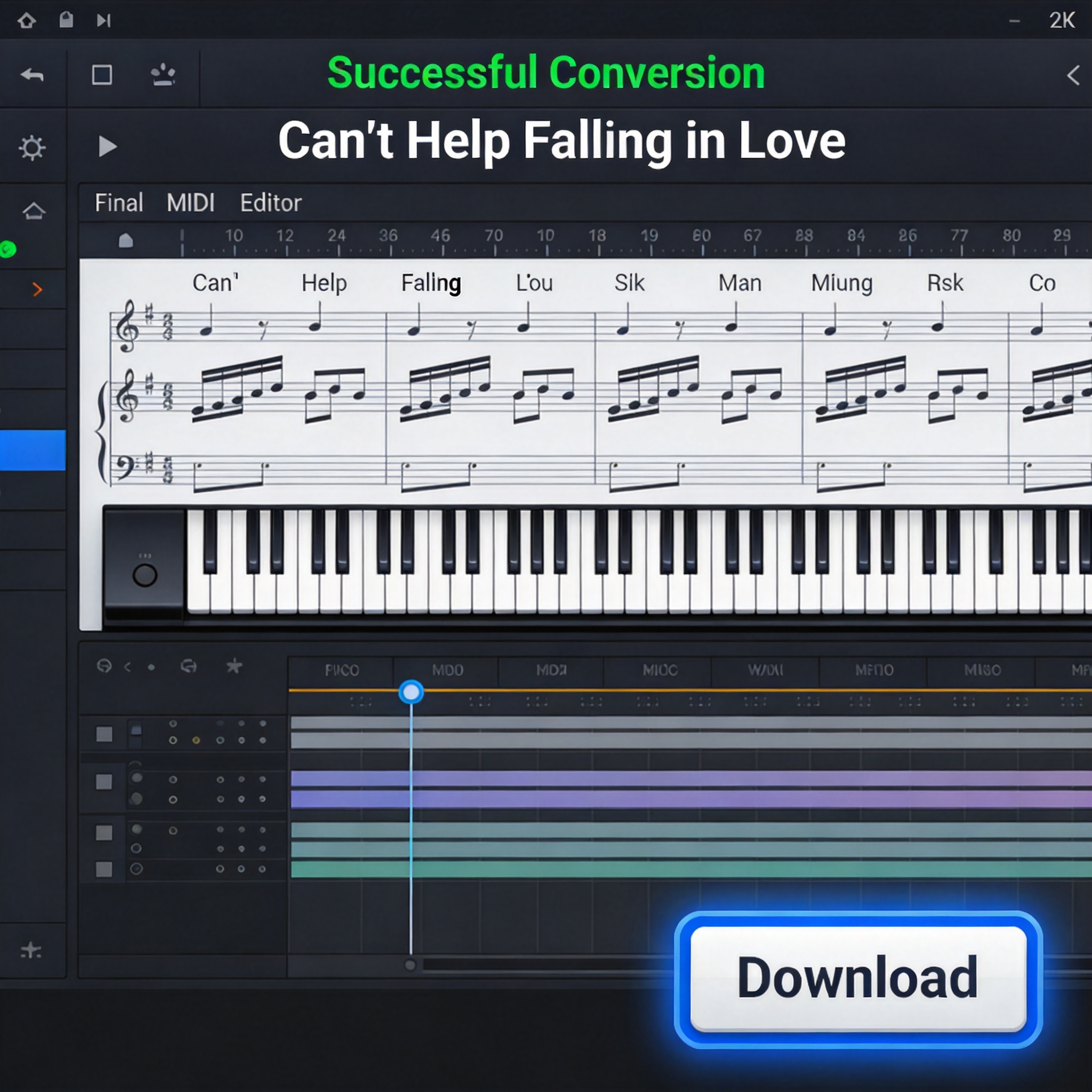Select the blue highlighted sidebar item

pos(32,450)
